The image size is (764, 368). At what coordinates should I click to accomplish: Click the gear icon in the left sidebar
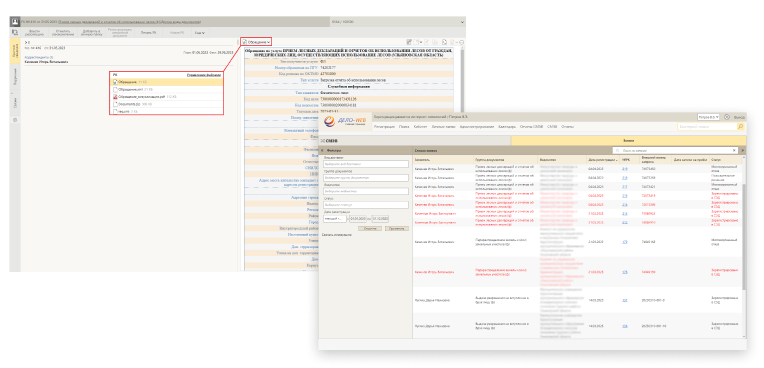coord(15,120)
